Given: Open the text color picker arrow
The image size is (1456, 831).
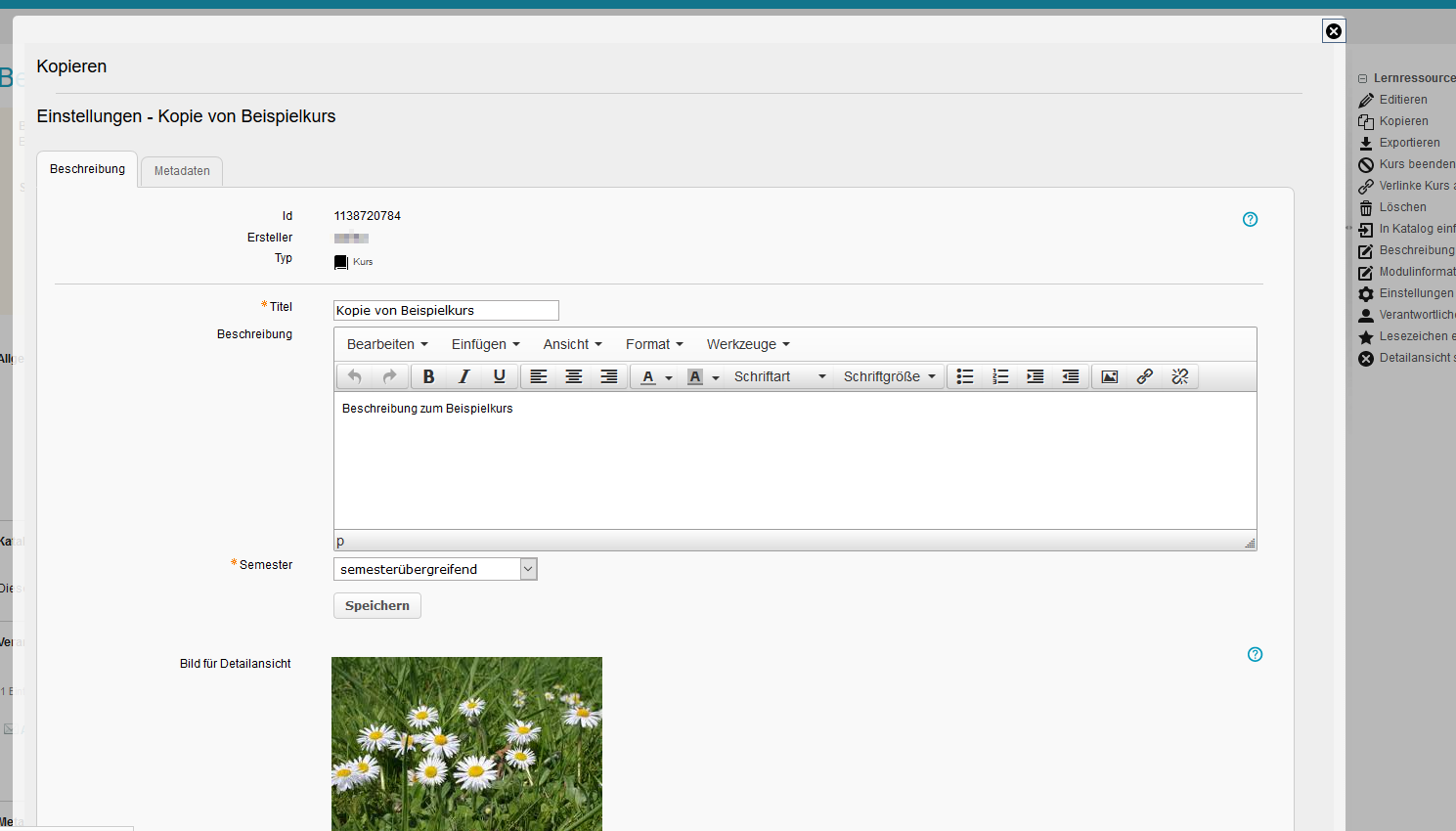Looking at the screenshot, I should click(669, 377).
